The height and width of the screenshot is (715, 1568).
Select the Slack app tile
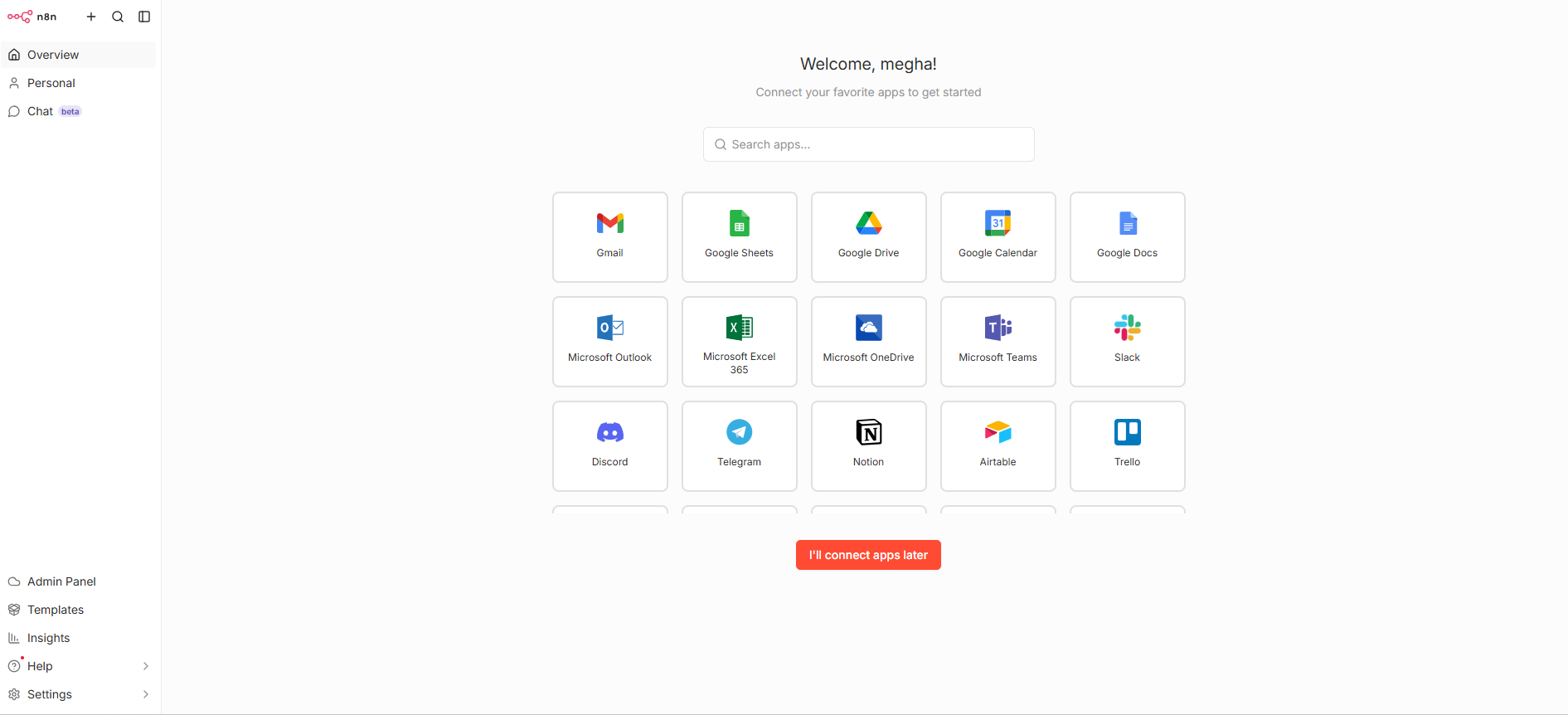(1127, 342)
